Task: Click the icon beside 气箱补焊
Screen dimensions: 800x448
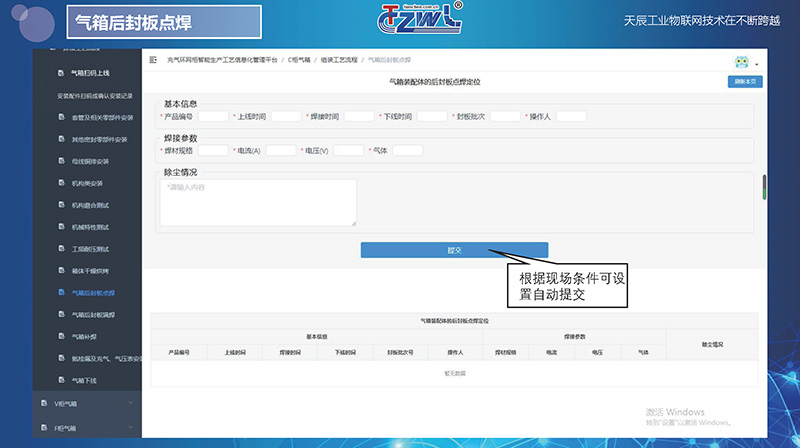Action: (x=61, y=337)
